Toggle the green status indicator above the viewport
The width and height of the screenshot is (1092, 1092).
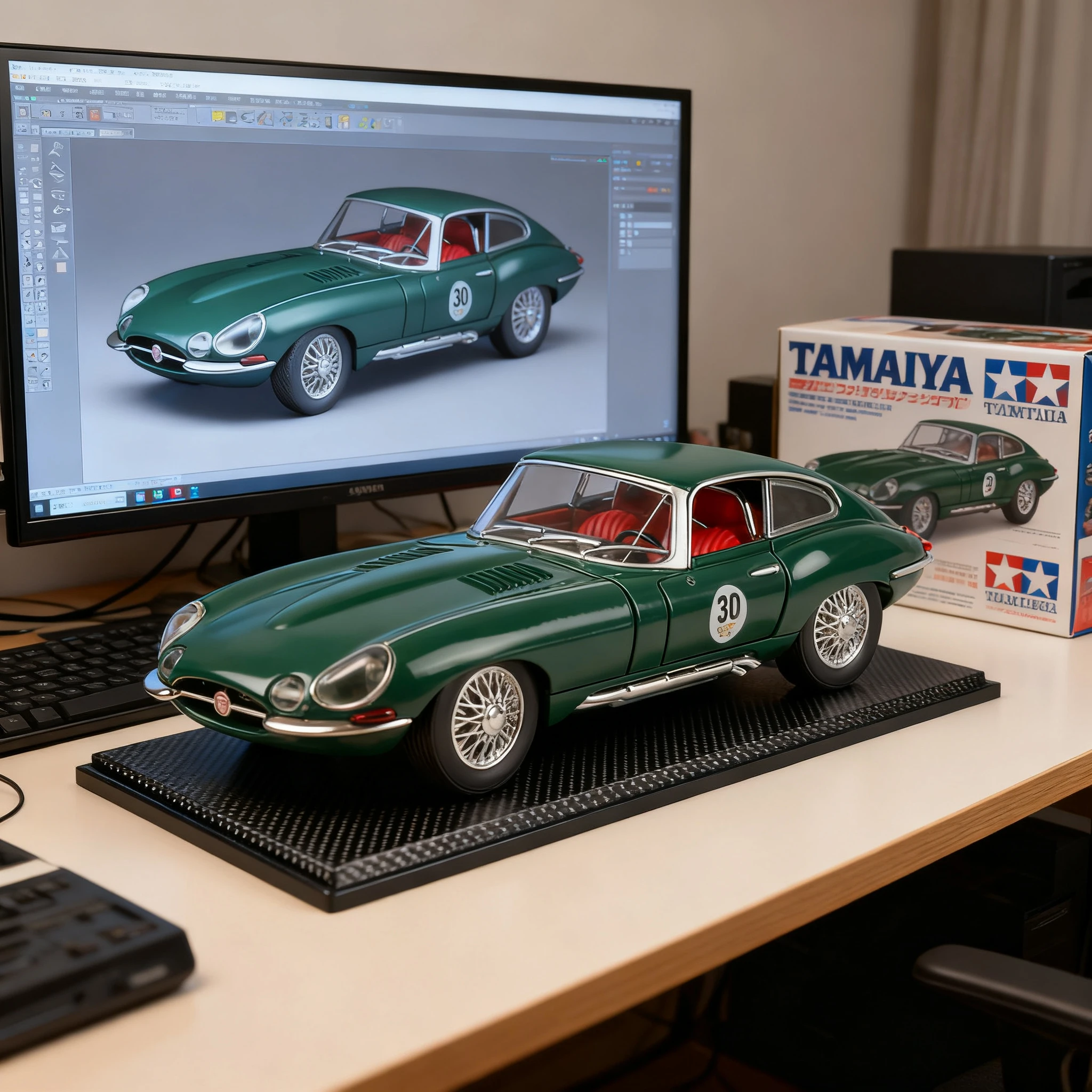[601, 159]
